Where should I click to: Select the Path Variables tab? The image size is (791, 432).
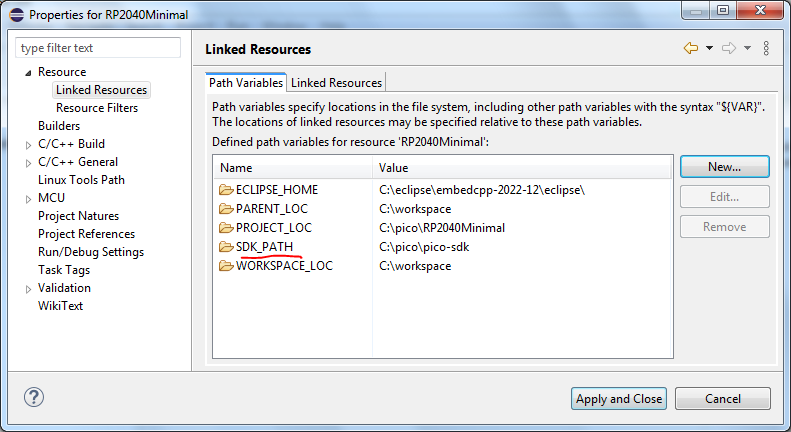[246, 83]
